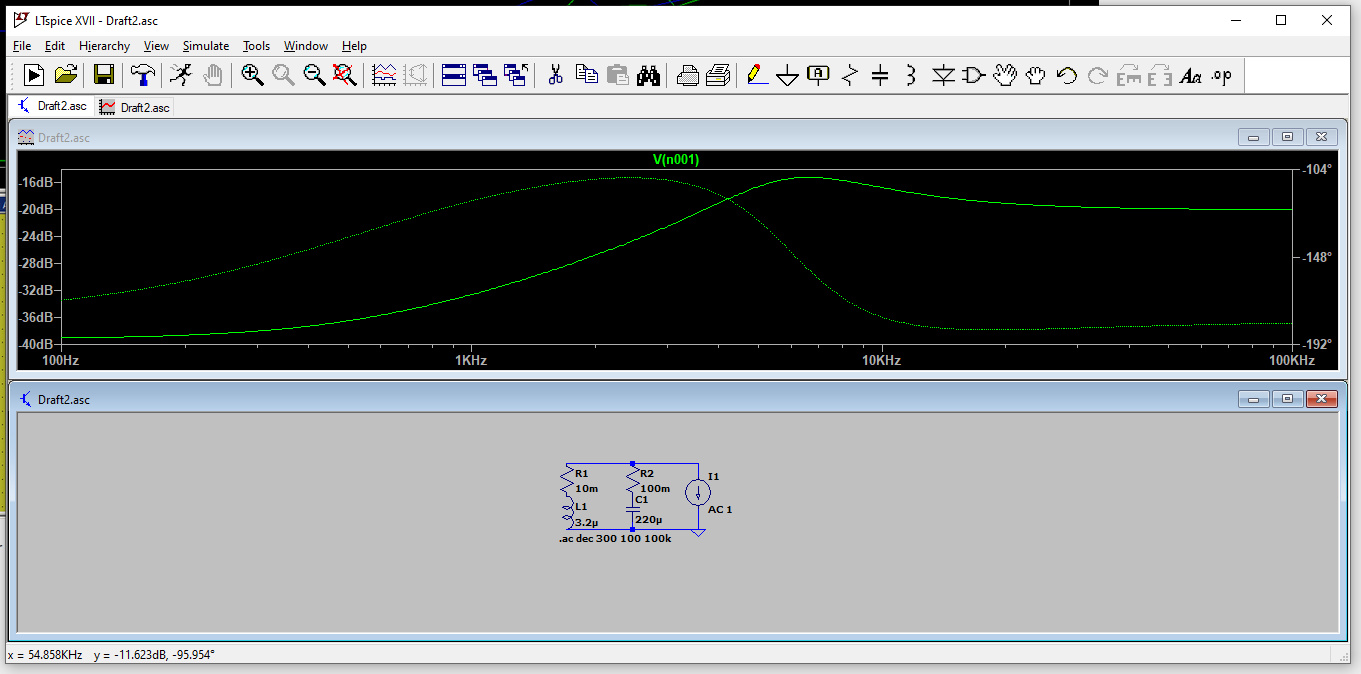Print with the second printer icon
The width and height of the screenshot is (1361, 674).
click(x=718, y=75)
